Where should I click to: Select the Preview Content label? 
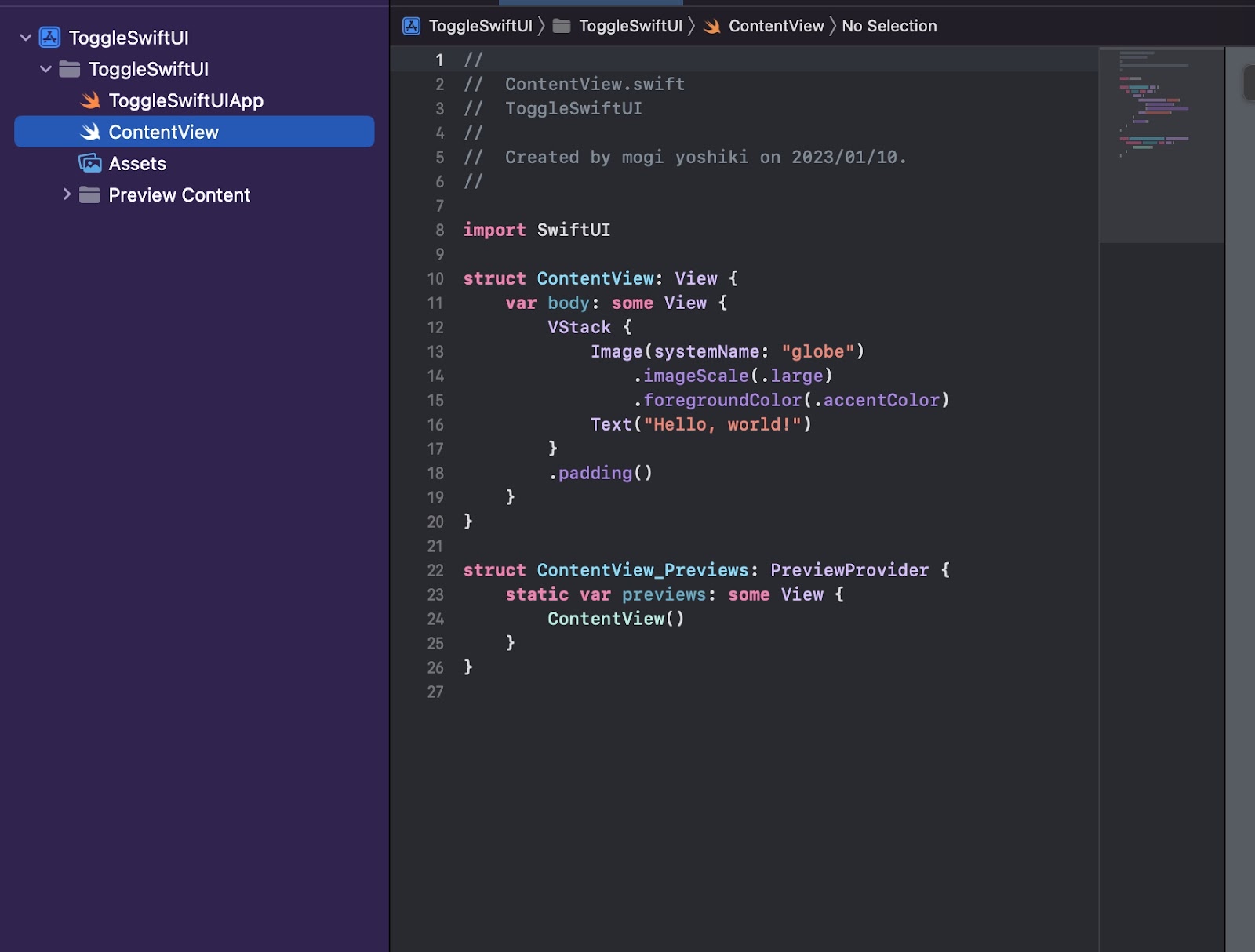tap(180, 194)
